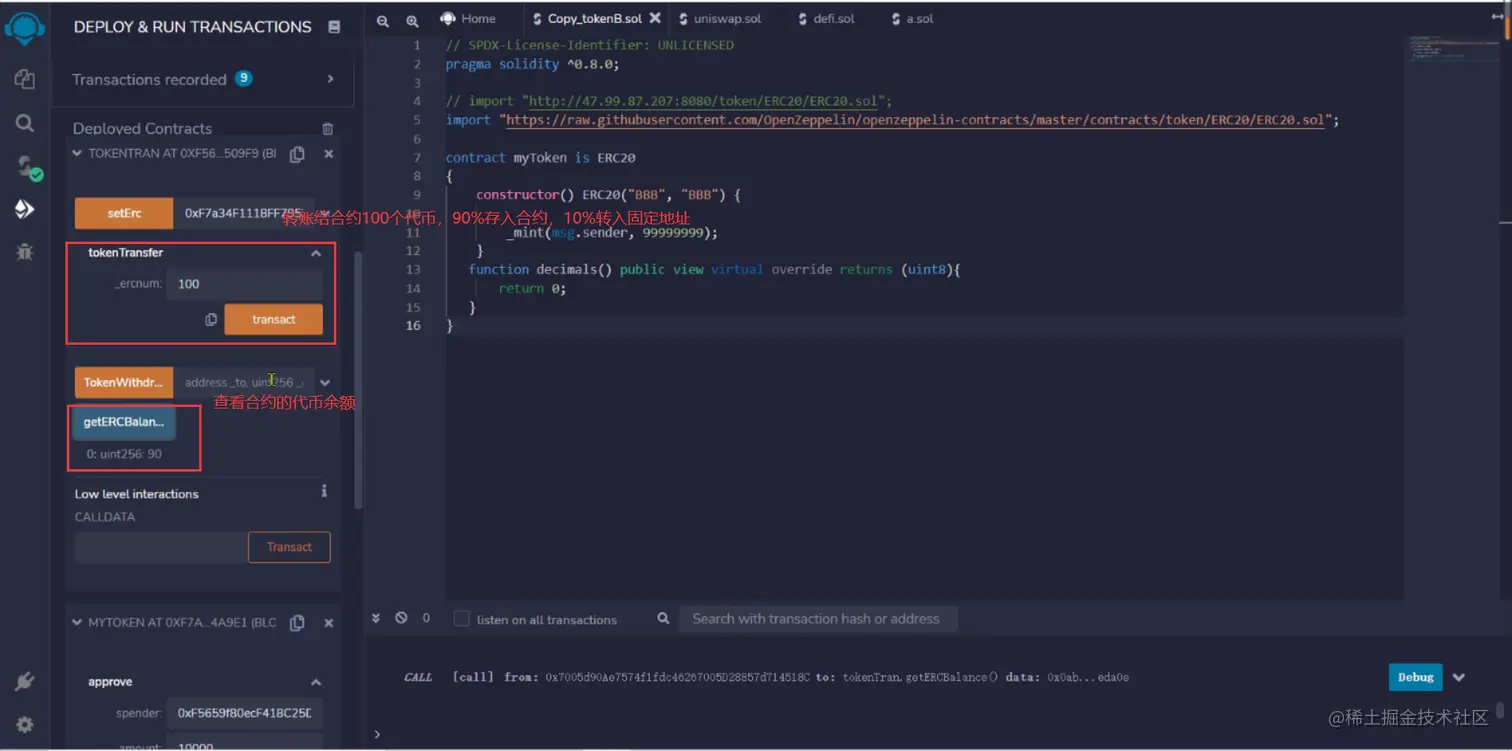Click the '_mint(msg.sender, 99999999);' code line
This screenshot has width=1512, height=751.
coord(612,232)
